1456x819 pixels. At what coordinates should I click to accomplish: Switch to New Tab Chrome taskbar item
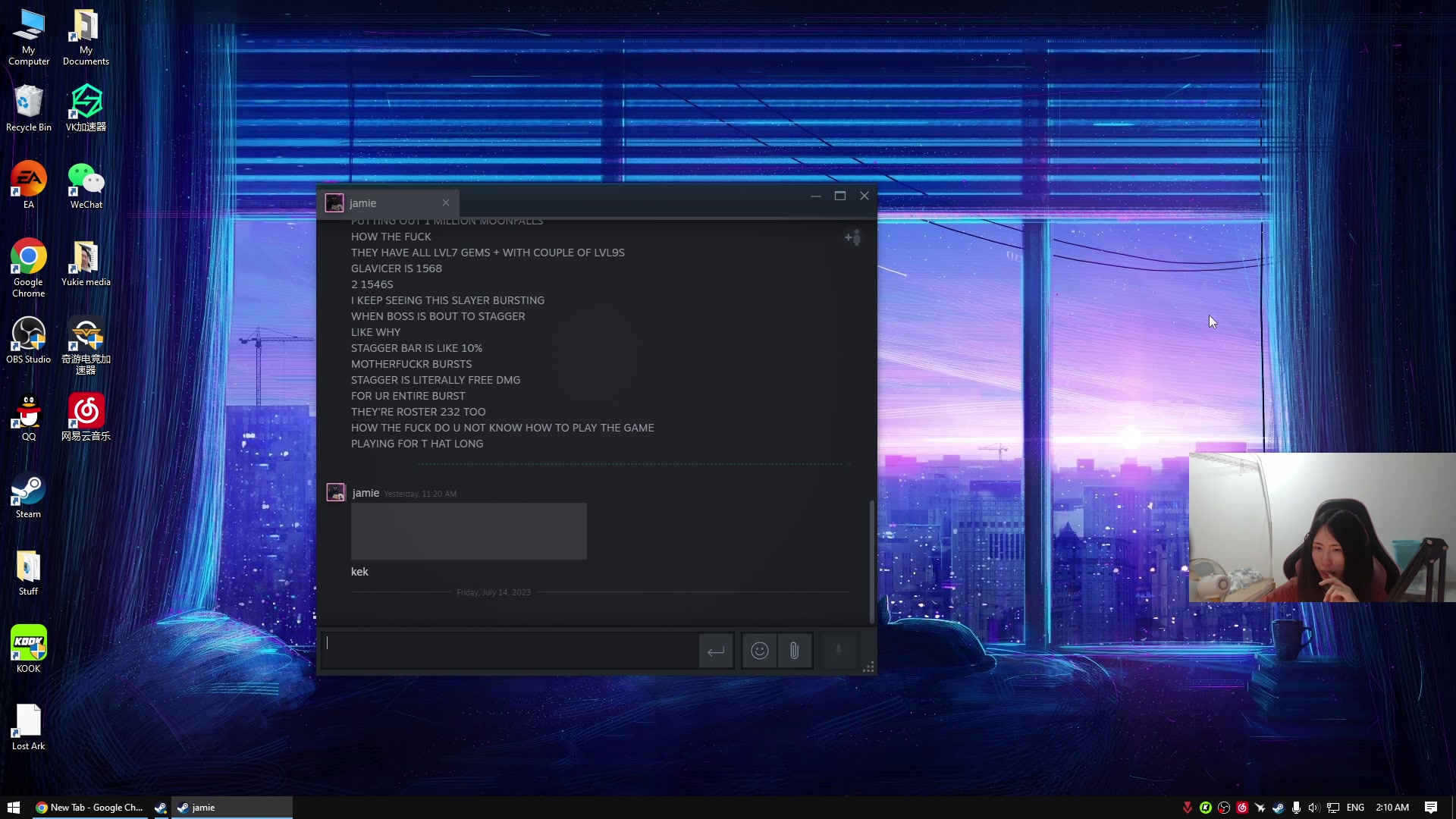coord(89,808)
